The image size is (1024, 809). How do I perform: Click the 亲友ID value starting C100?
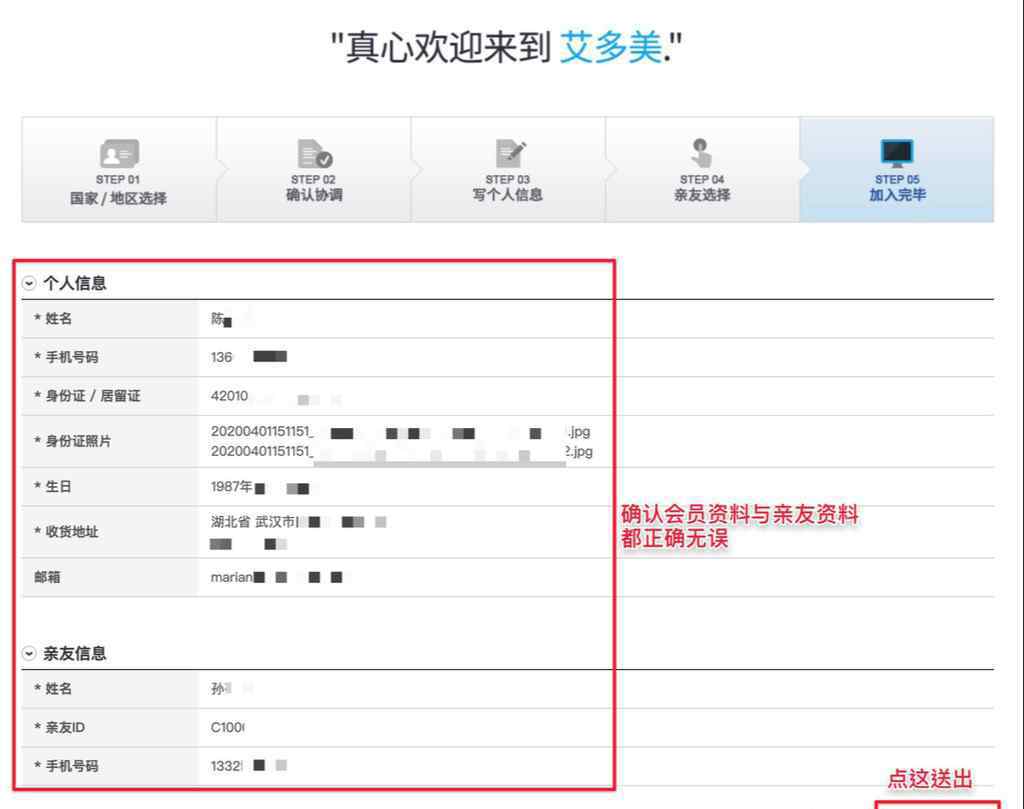pyautogui.click(x=227, y=727)
